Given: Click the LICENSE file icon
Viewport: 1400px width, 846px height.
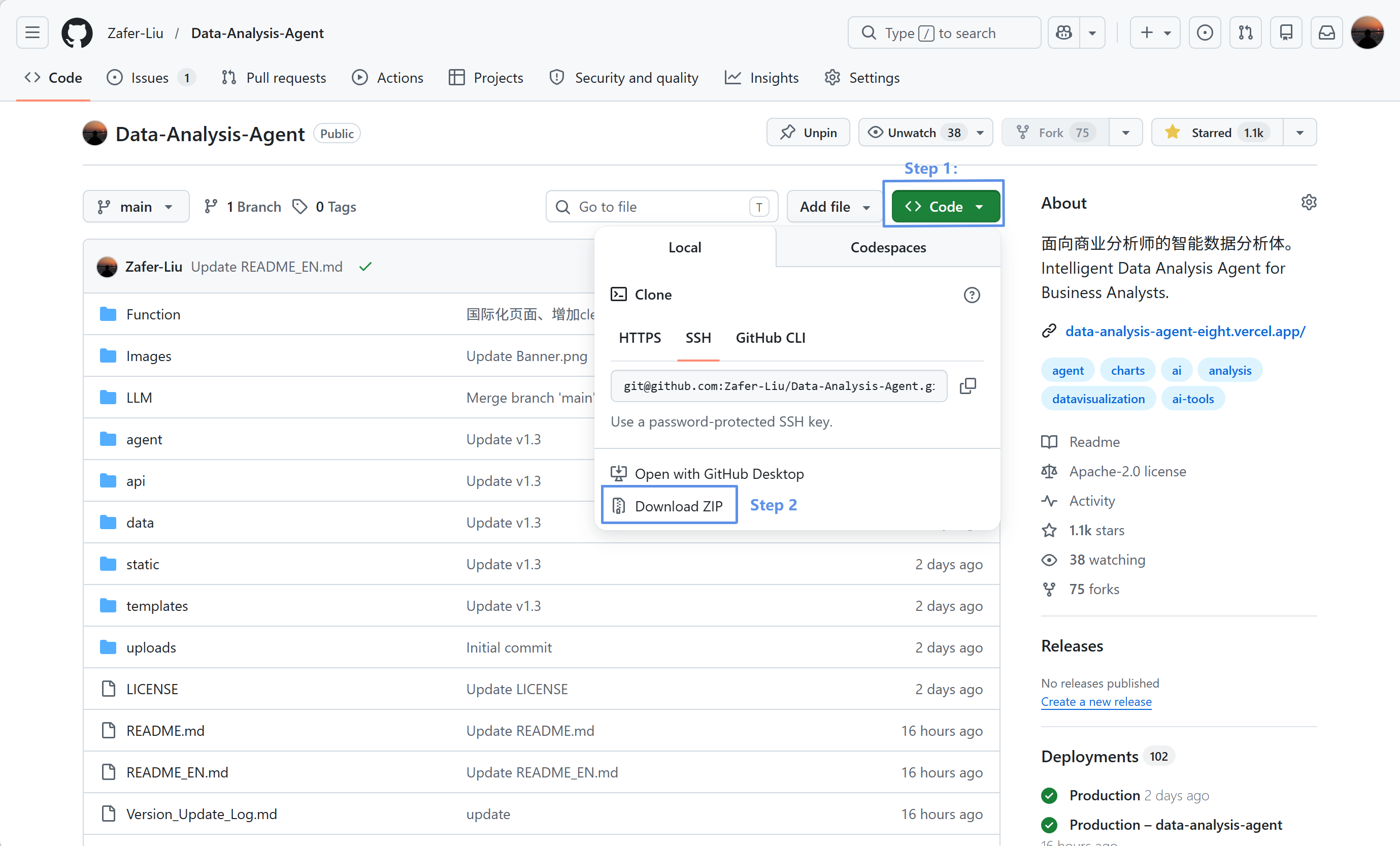Looking at the screenshot, I should tap(108, 689).
